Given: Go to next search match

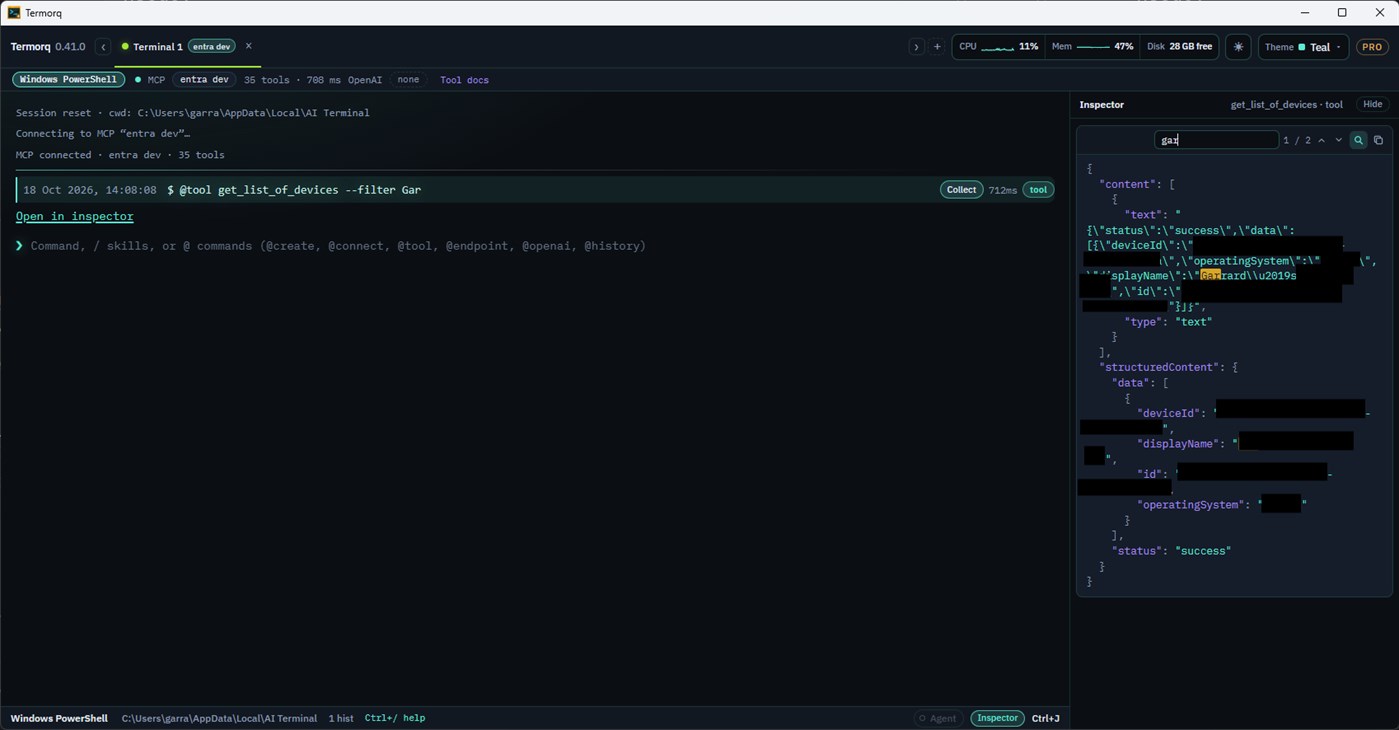Looking at the screenshot, I should 1339,140.
